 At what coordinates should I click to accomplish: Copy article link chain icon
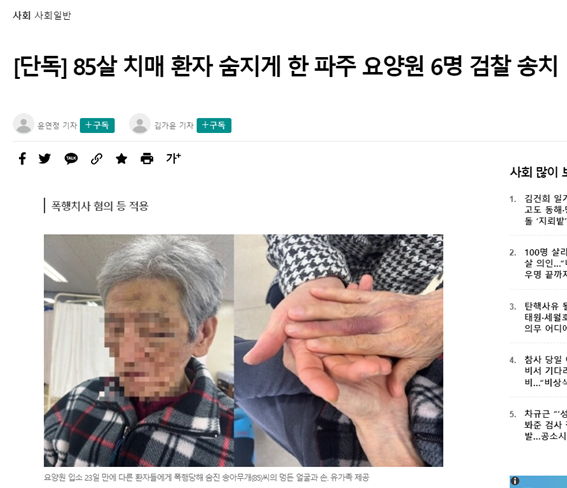click(97, 159)
